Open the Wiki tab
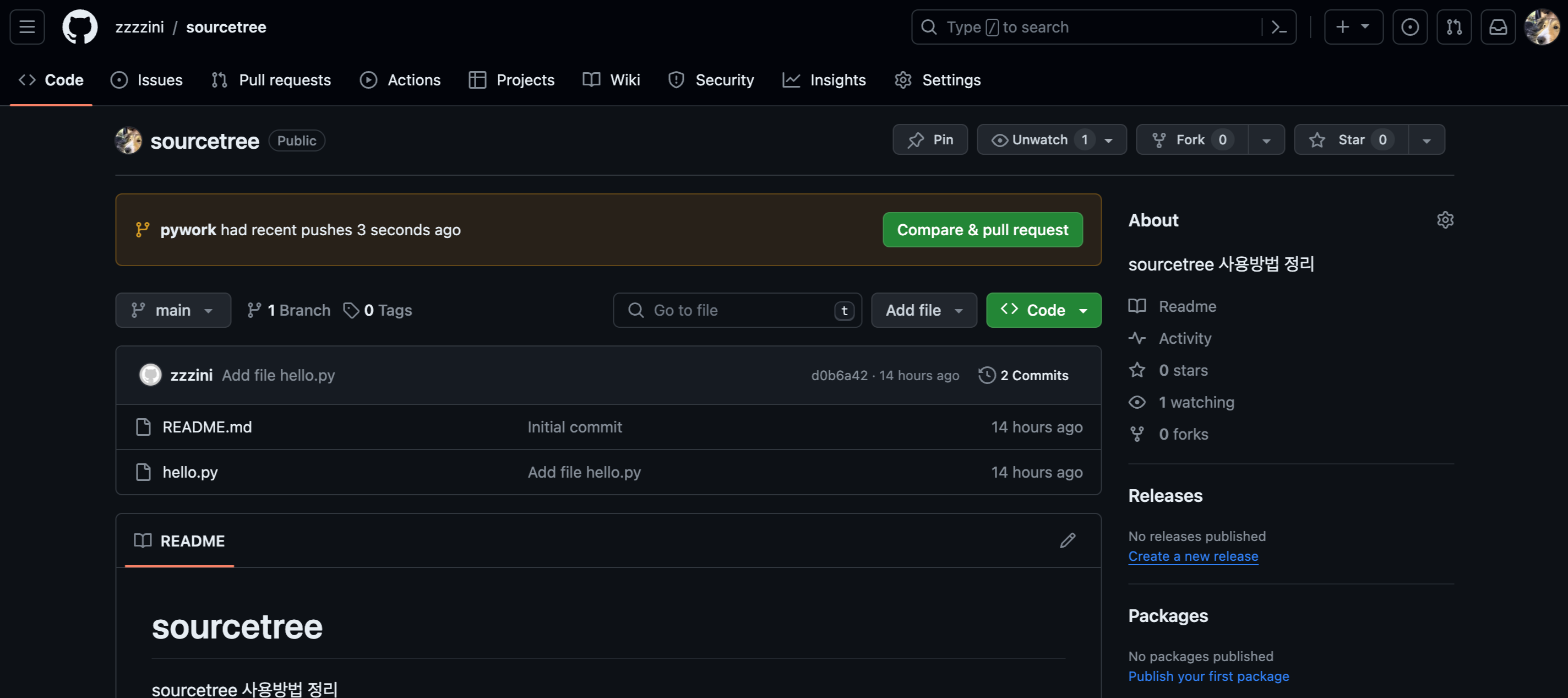The image size is (1568, 698). click(x=611, y=80)
